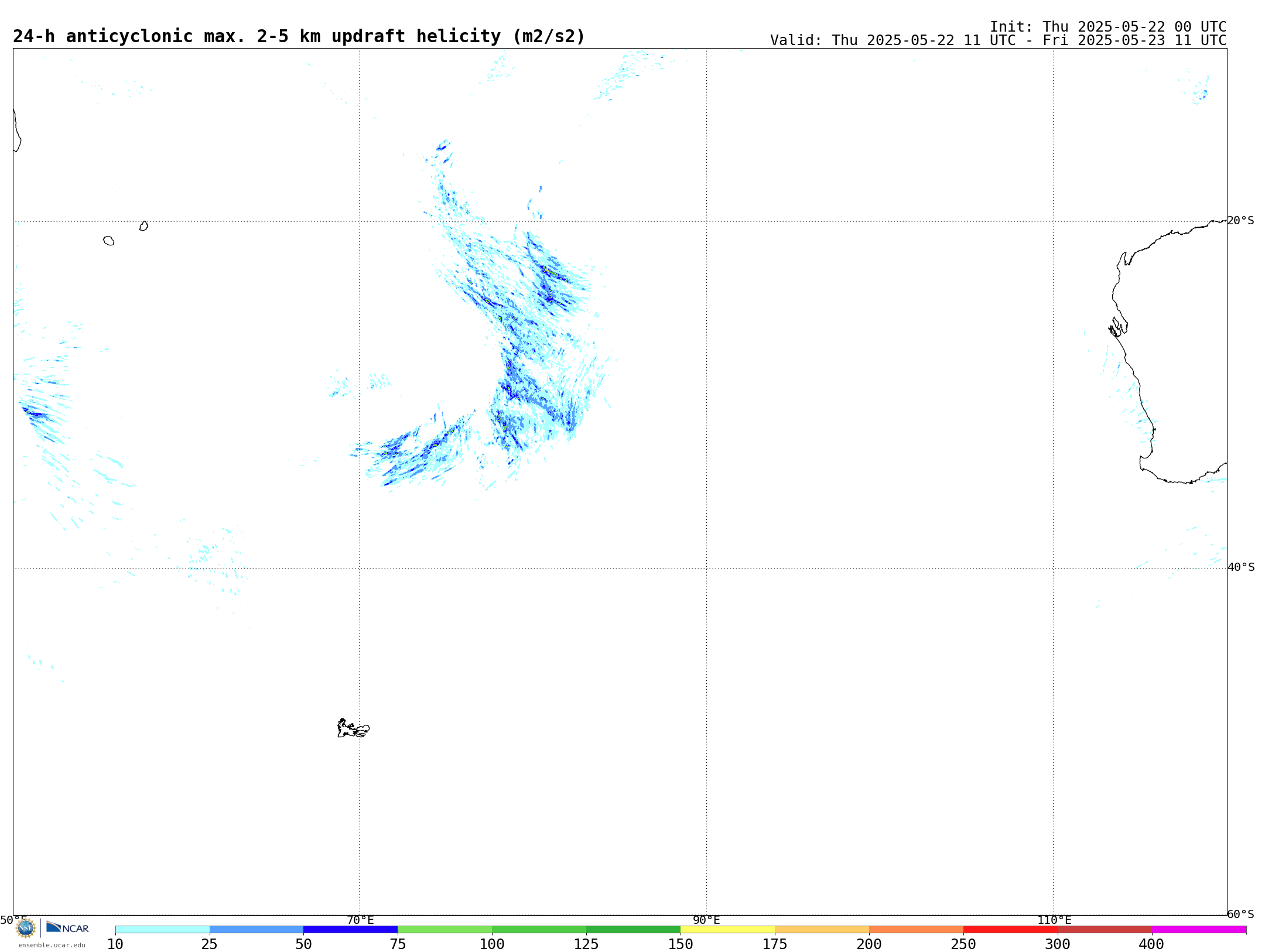Open the ensemble.ucar.edu link text
The width and height of the screenshot is (1265, 952).
(52, 945)
